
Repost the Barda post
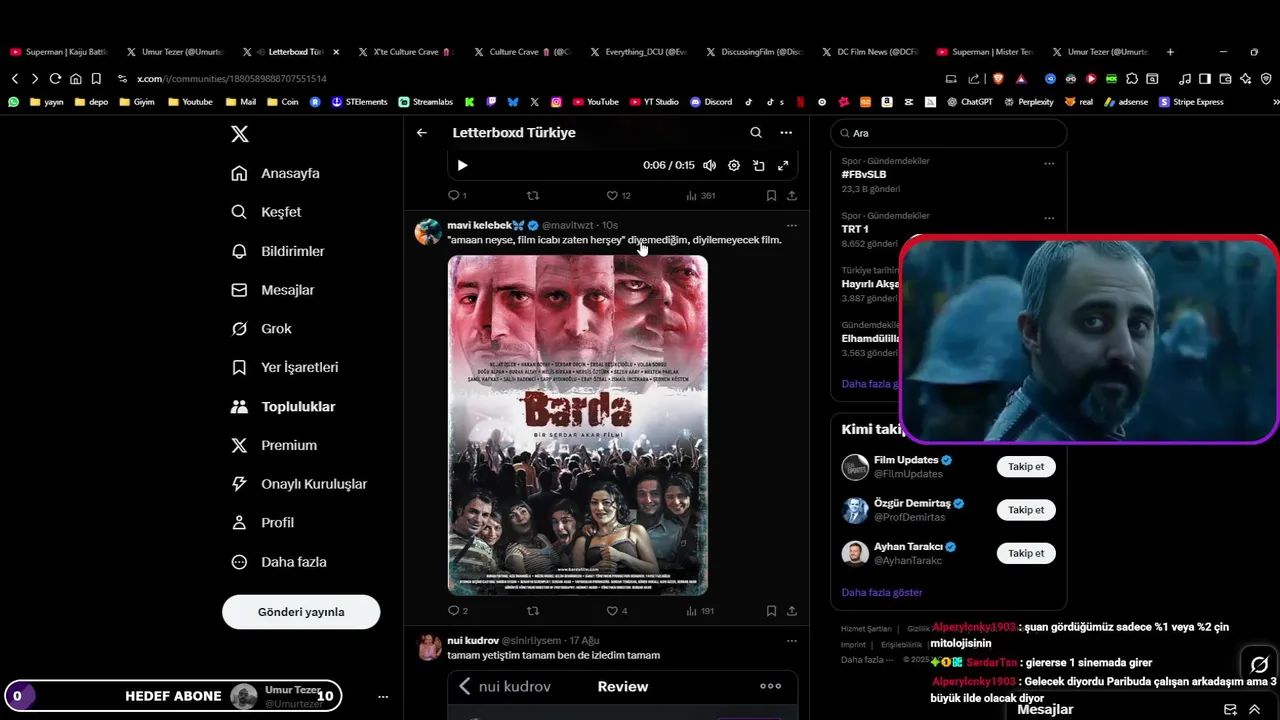point(533,610)
